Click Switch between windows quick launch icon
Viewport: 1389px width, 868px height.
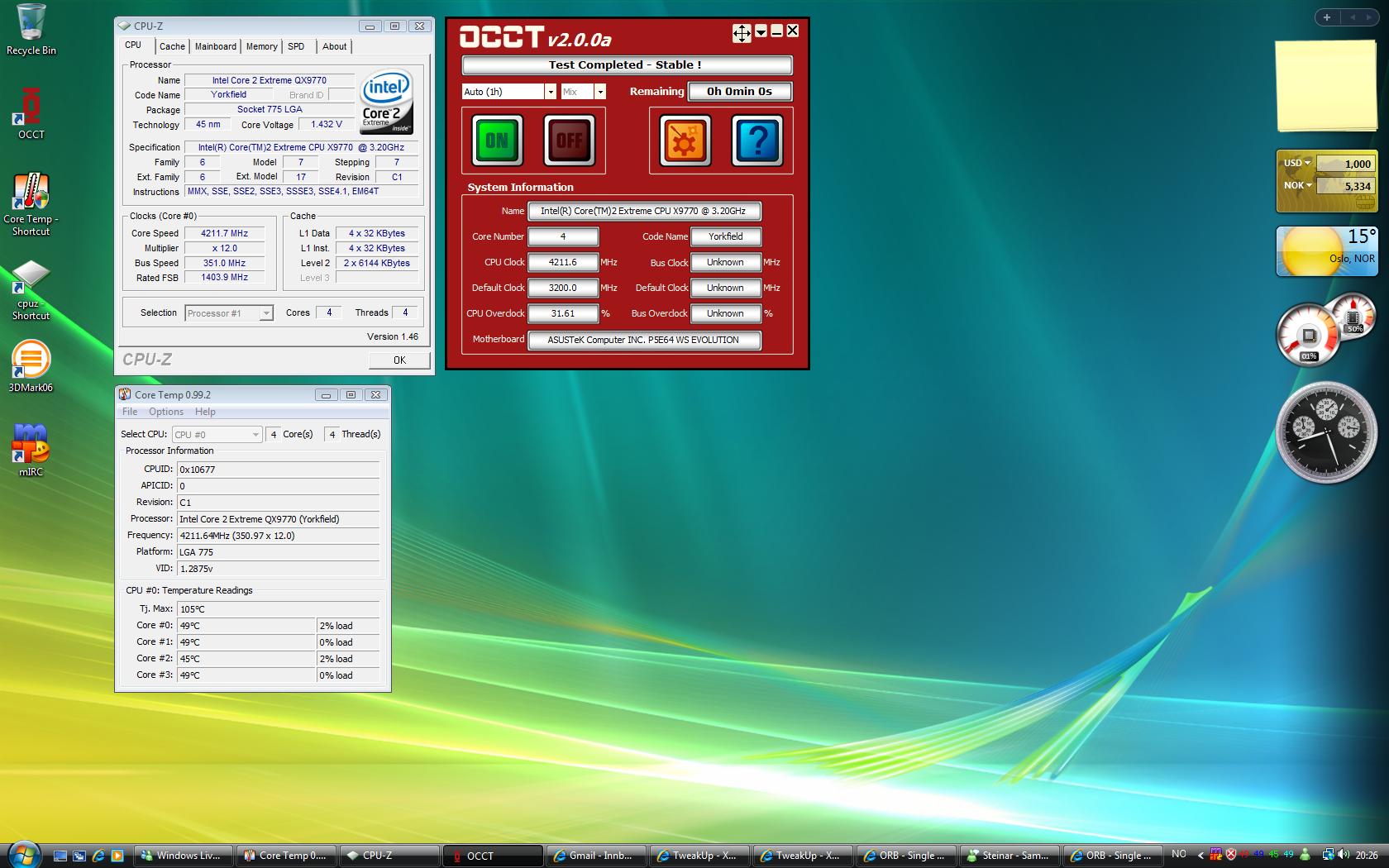79,856
